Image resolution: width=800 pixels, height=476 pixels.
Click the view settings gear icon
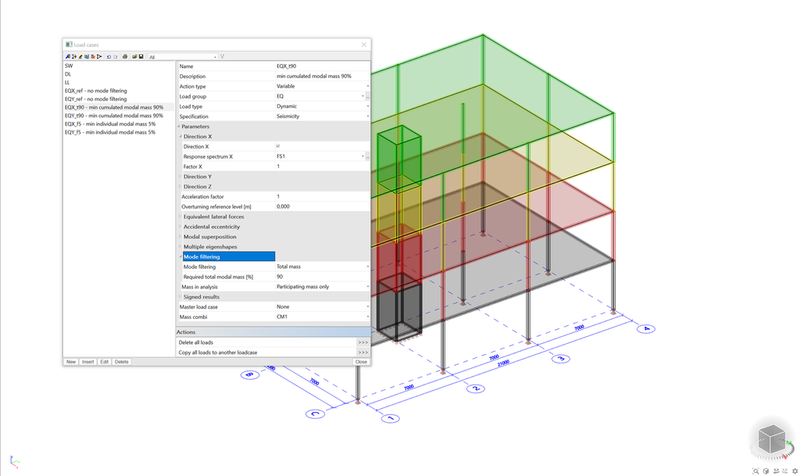click(795, 471)
